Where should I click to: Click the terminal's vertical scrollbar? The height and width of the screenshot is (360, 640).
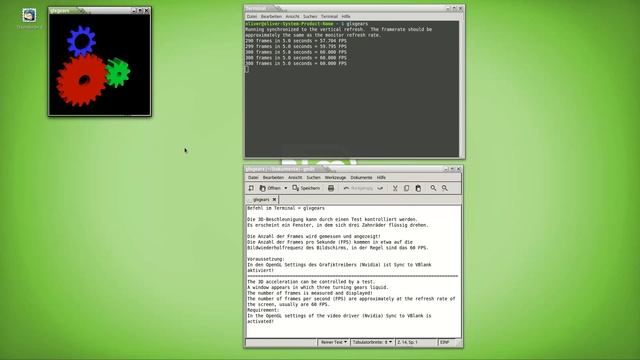[462, 89]
